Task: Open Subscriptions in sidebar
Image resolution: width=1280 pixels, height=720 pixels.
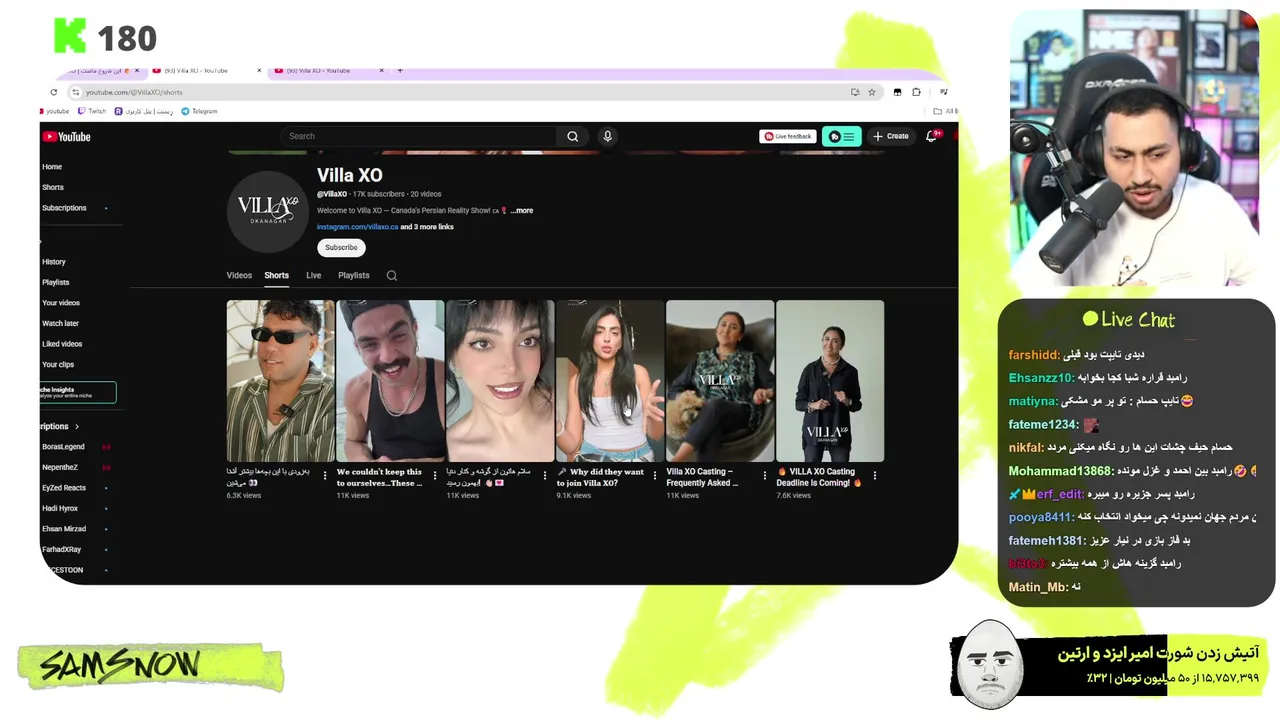Action: coord(64,208)
